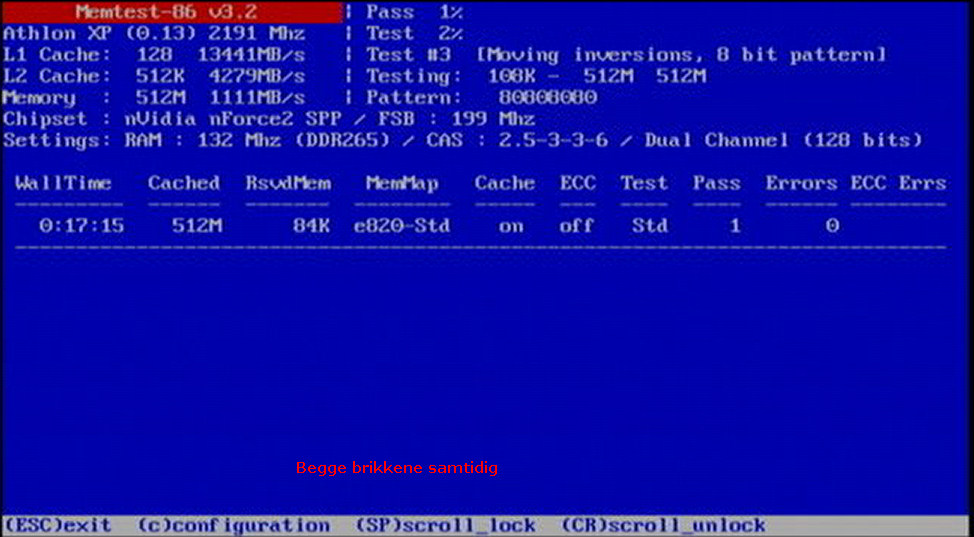Click Dual Channel (128 bits) text
Image resolution: width=974 pixels, height=537 pixels.
pos(784,140)
